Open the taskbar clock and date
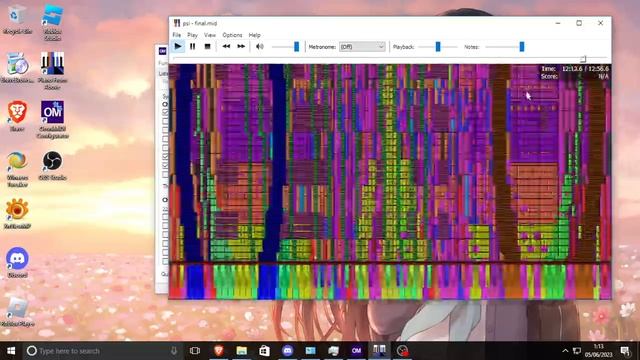 pyautogui.click(x=598, y=351)
